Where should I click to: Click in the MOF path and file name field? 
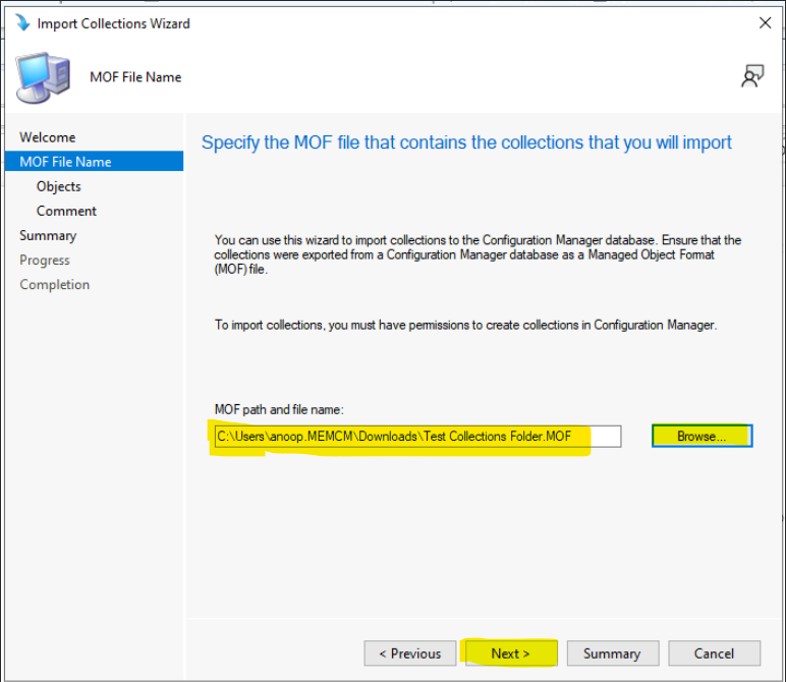(x=417, y=436)
